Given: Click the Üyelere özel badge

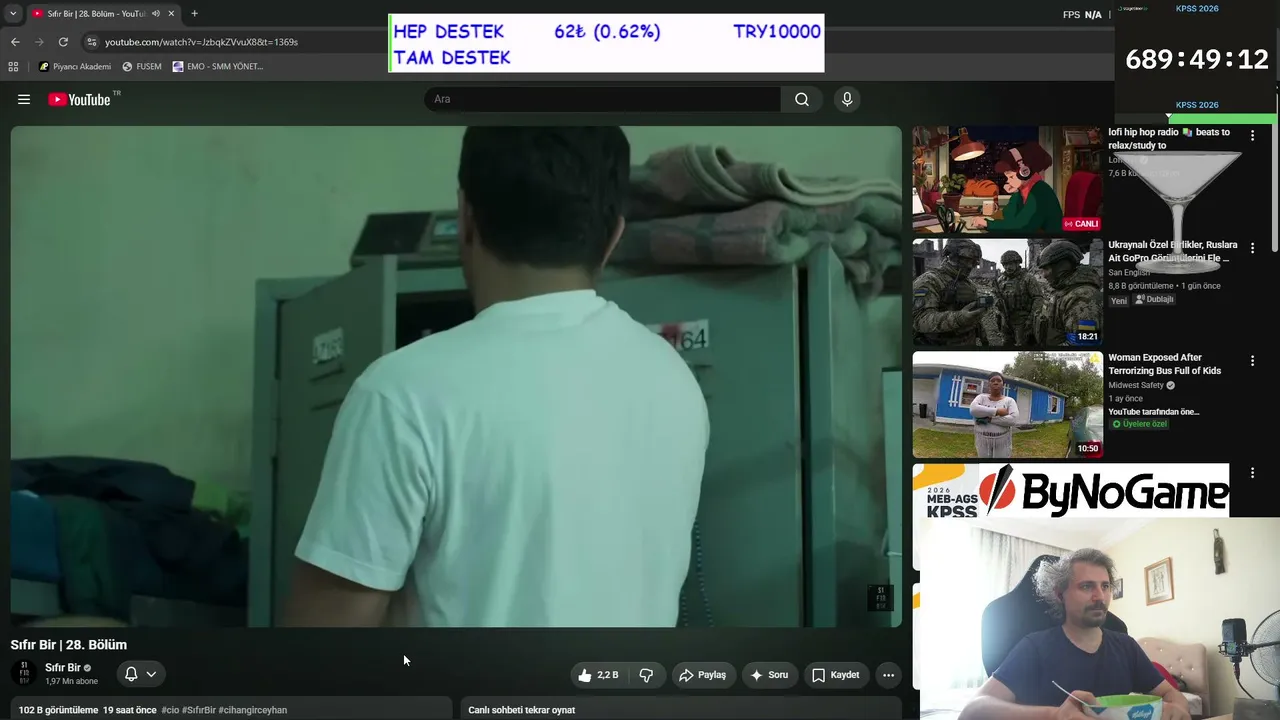Looking at the screenshot, I should (1140, 424).
